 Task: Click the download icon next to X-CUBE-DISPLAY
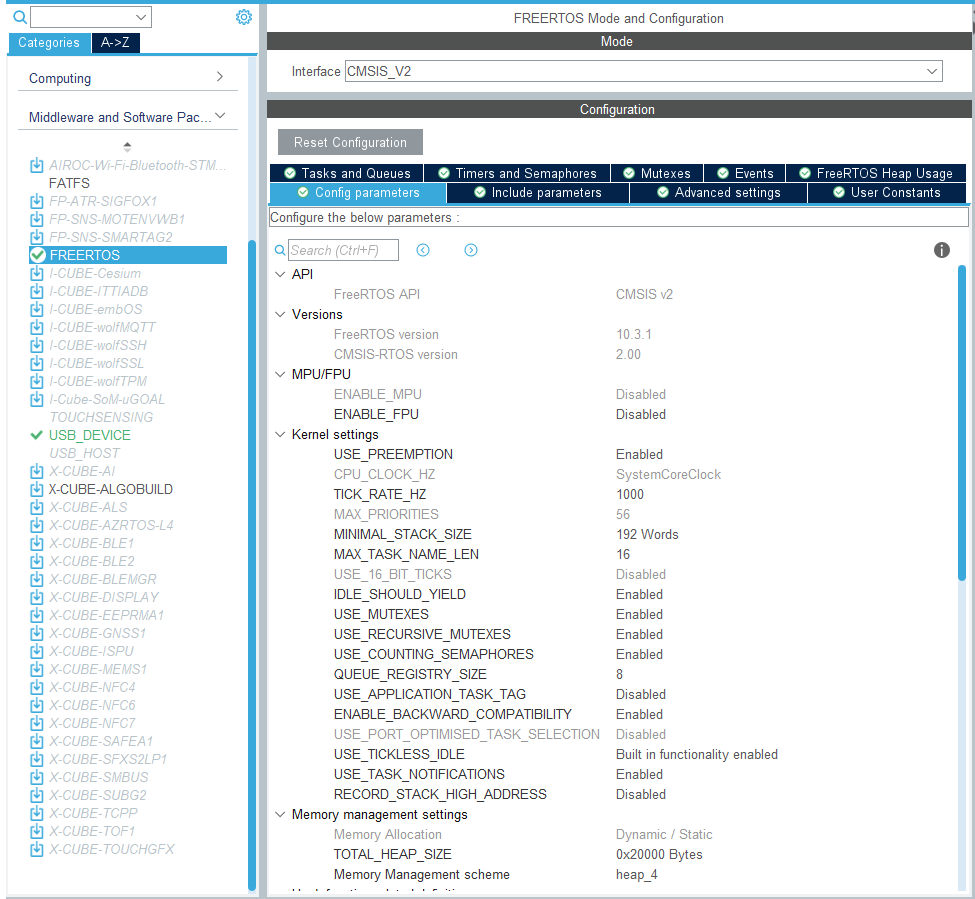(x=37, y=597)
